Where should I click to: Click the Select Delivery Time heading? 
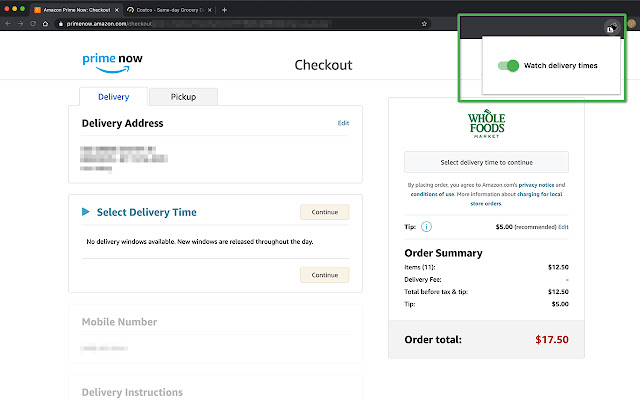point(147,212)
